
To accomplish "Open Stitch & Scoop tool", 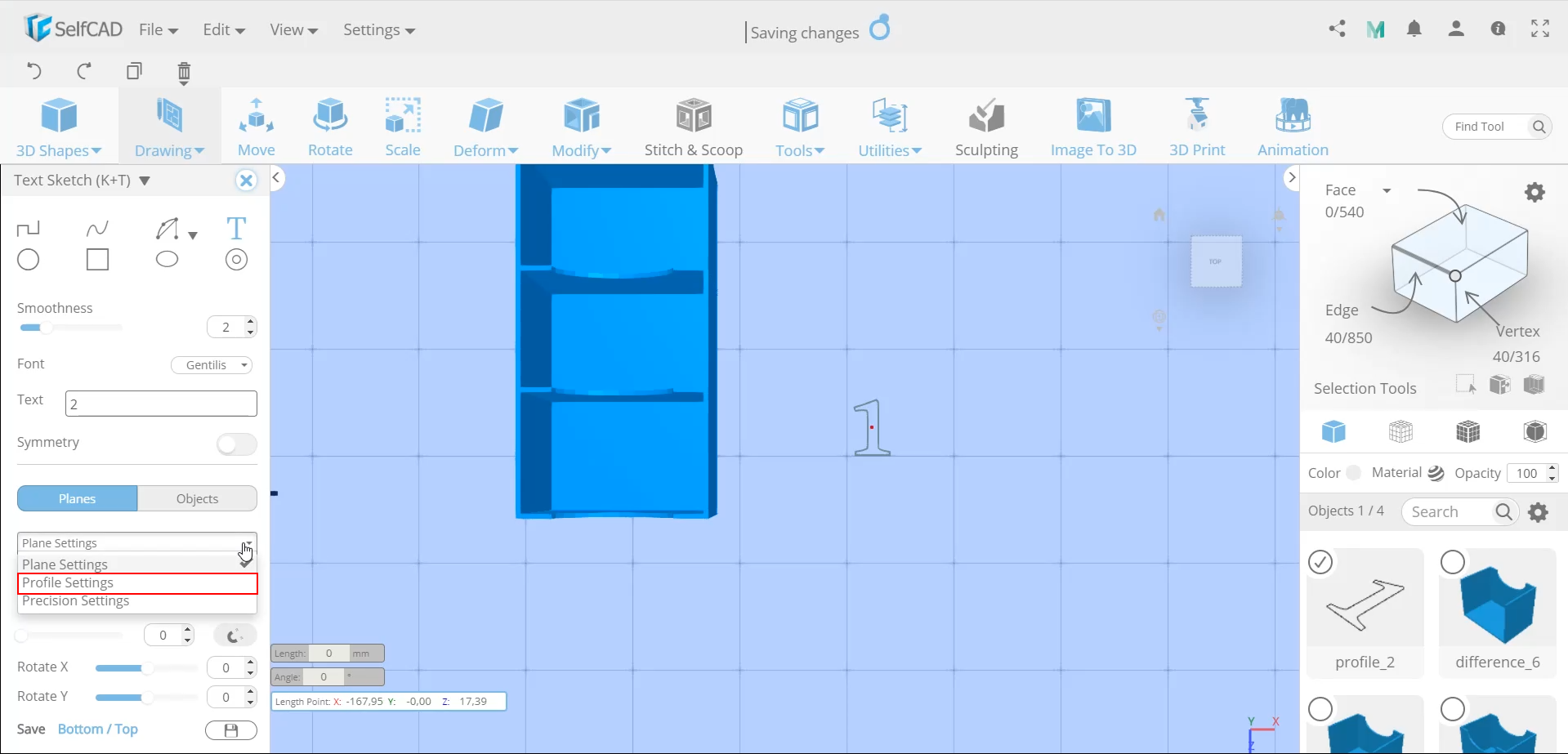I will [694, 127].
